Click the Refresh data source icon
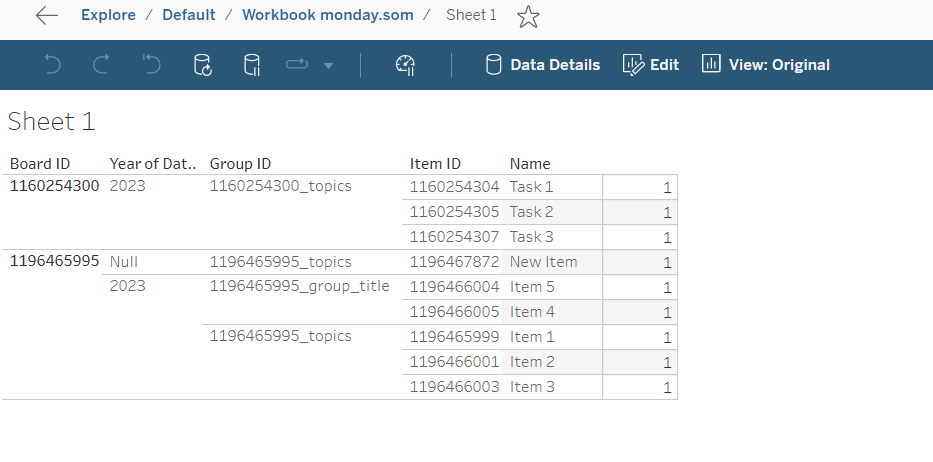The width and height of the screenshot is (933, 462). [202, 65]
